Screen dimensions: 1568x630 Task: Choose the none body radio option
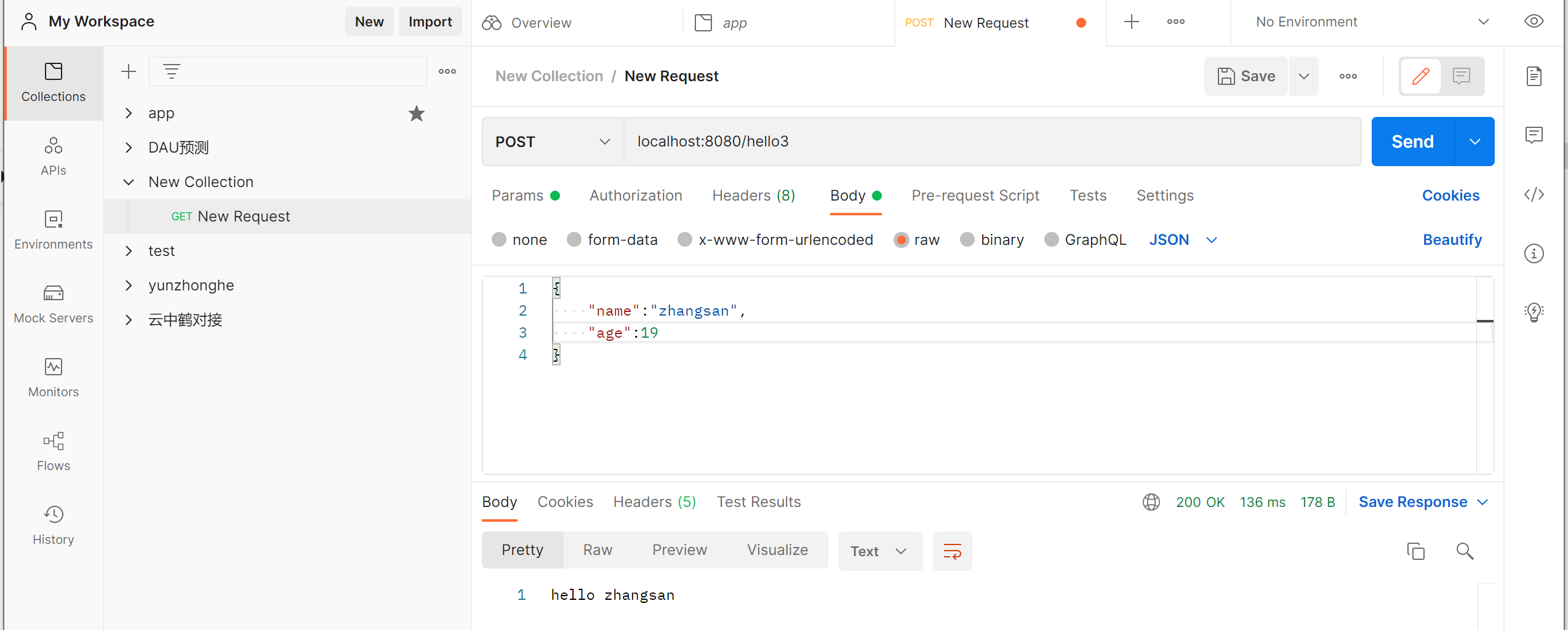point(499,240)
